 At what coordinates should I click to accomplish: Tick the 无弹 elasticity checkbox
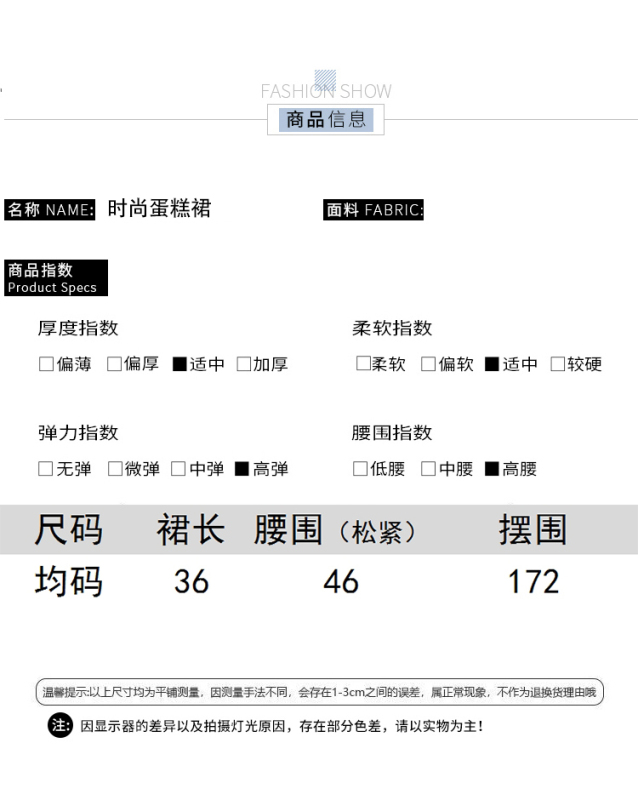[x=46, y=468]
